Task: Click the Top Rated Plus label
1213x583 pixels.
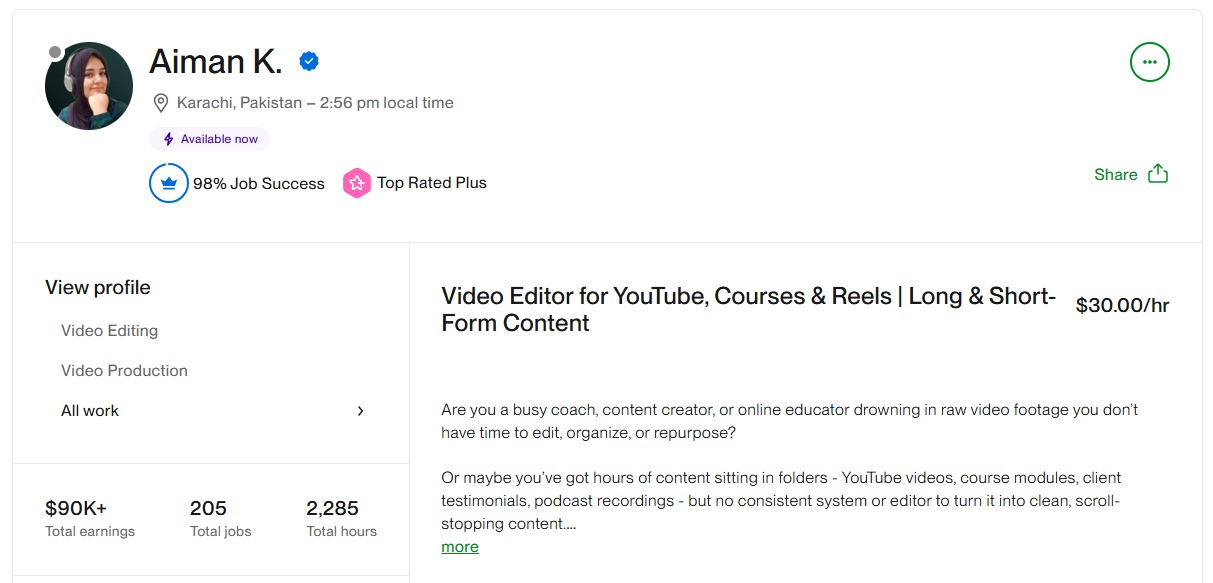Action: click(432, 183)
